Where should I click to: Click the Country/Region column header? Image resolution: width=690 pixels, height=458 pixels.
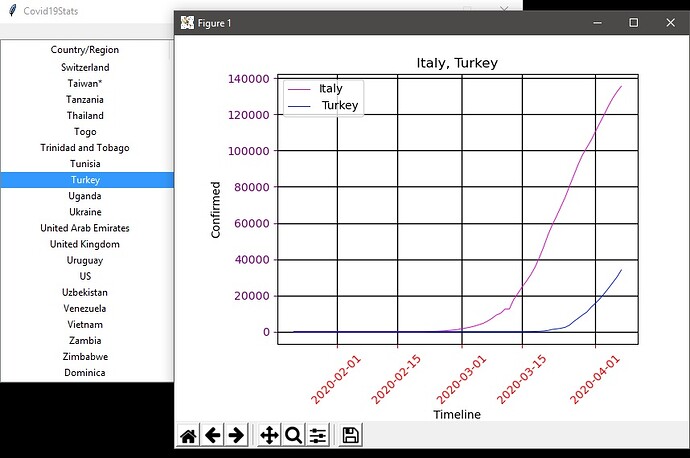click(85, 49)
